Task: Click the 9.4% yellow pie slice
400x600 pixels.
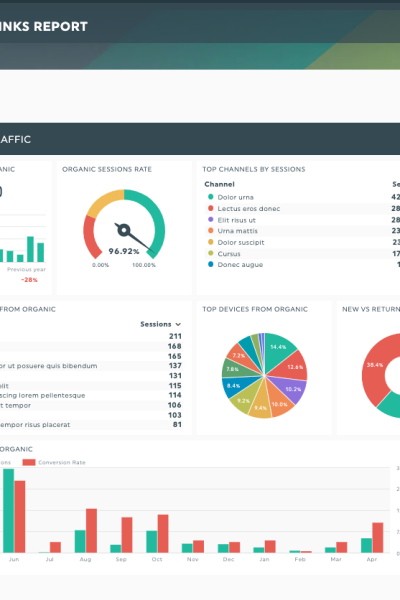Action: 260,406
